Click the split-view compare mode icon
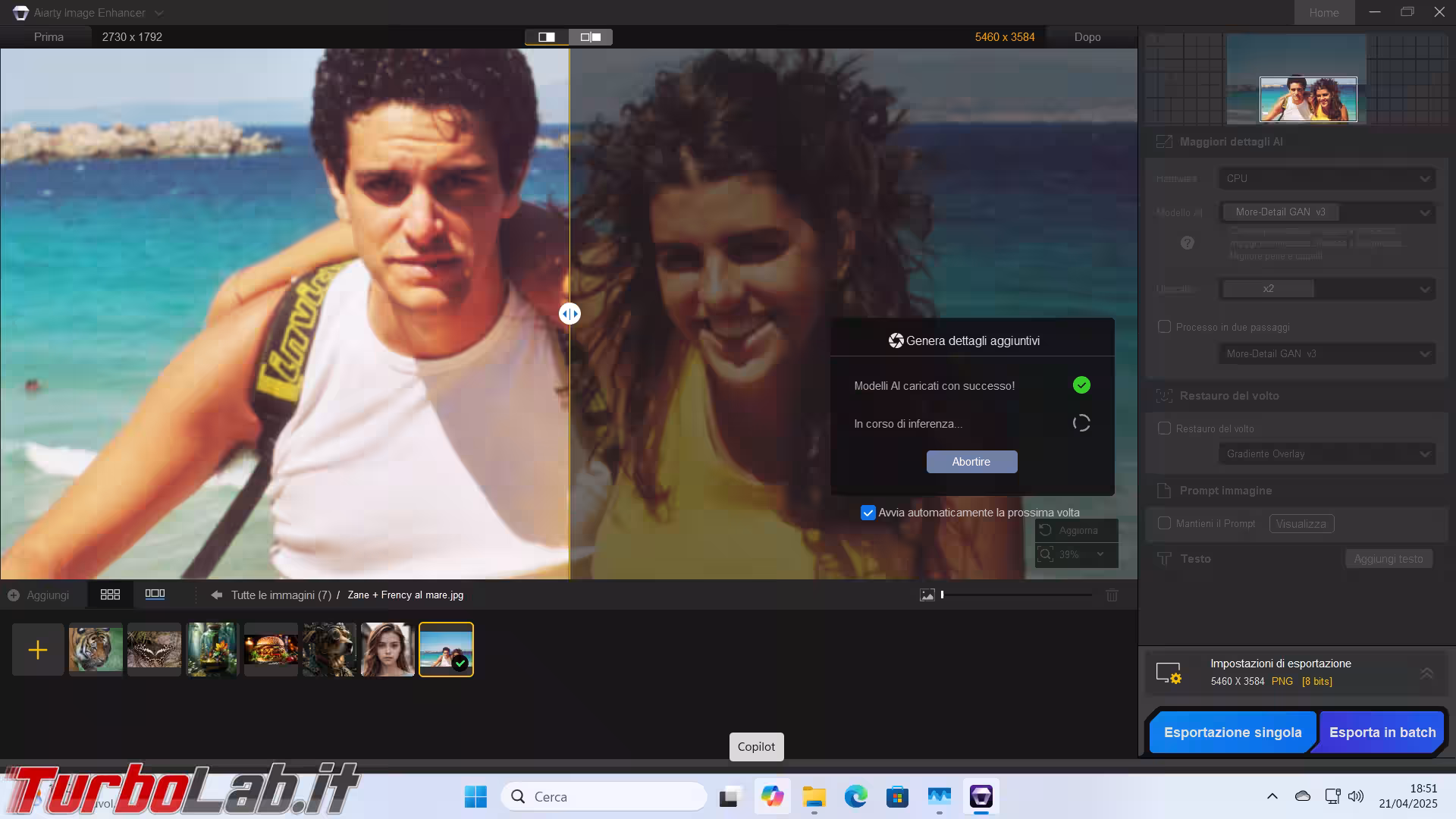Viewport: 1456px width, 819px height. tap(547, 37)
